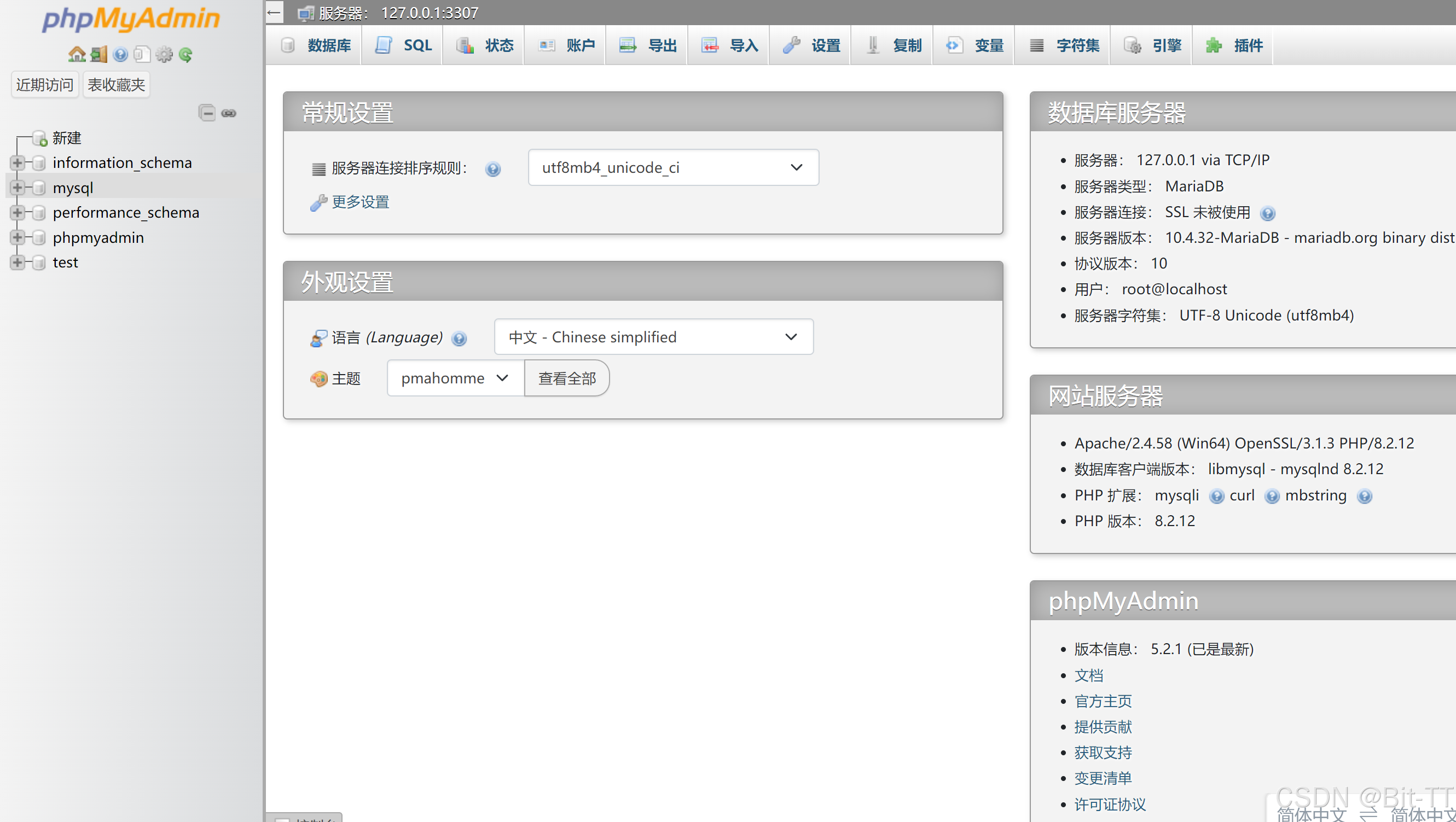Viewport: 1456px width, 822px height.
Task: Click the log out door icon
Action: click(98, 54)
